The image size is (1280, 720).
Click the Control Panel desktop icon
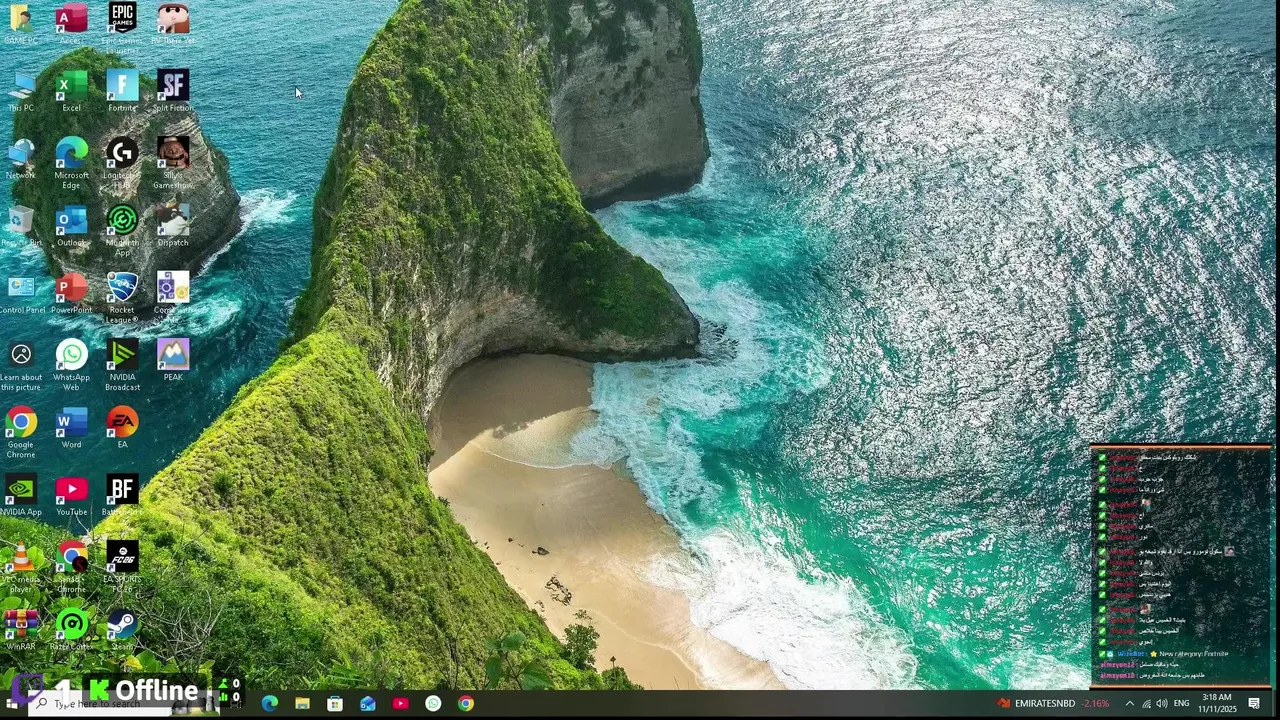[21, 294]
